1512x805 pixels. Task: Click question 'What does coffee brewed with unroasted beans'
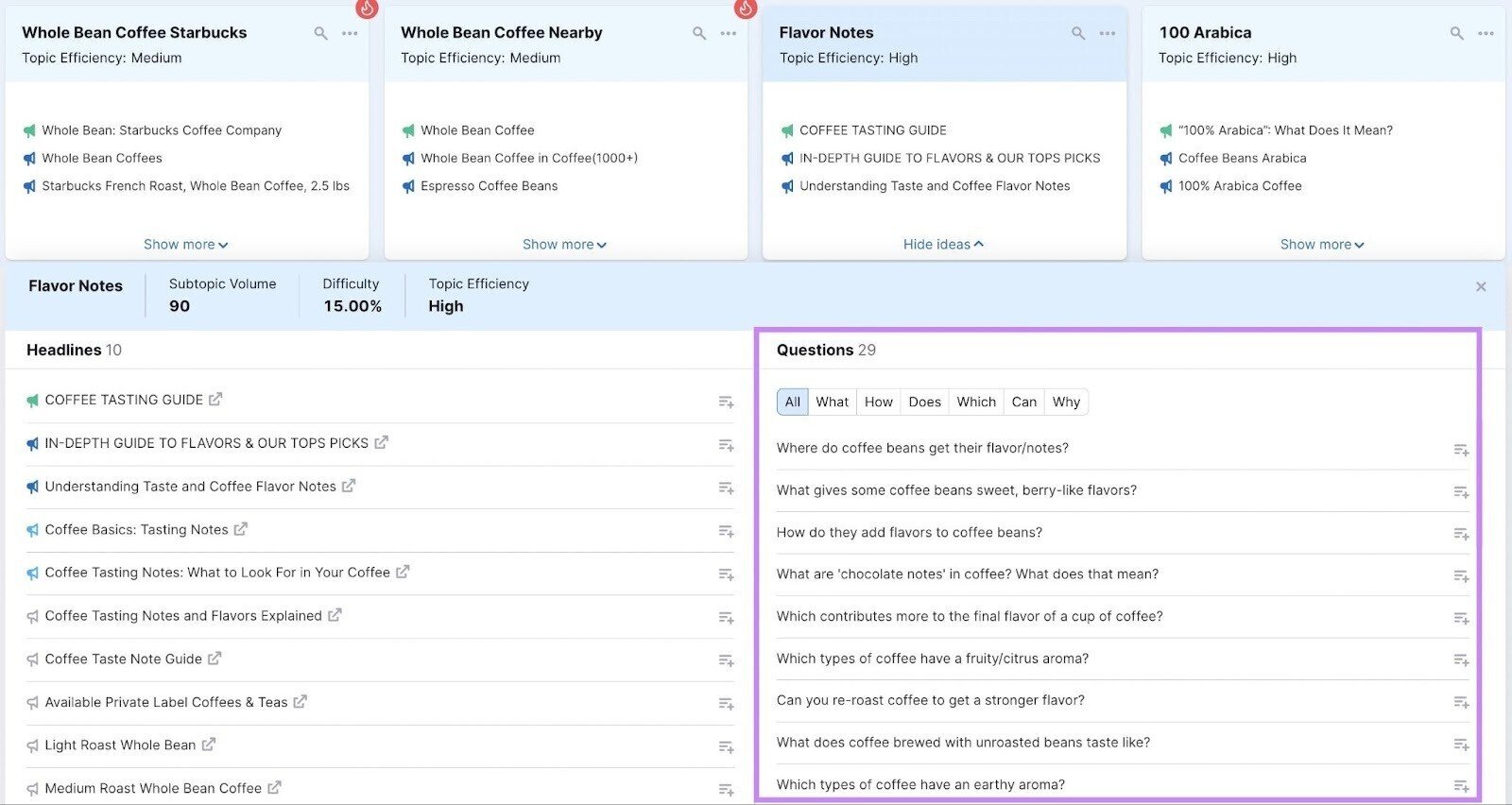tap(963, 743)
